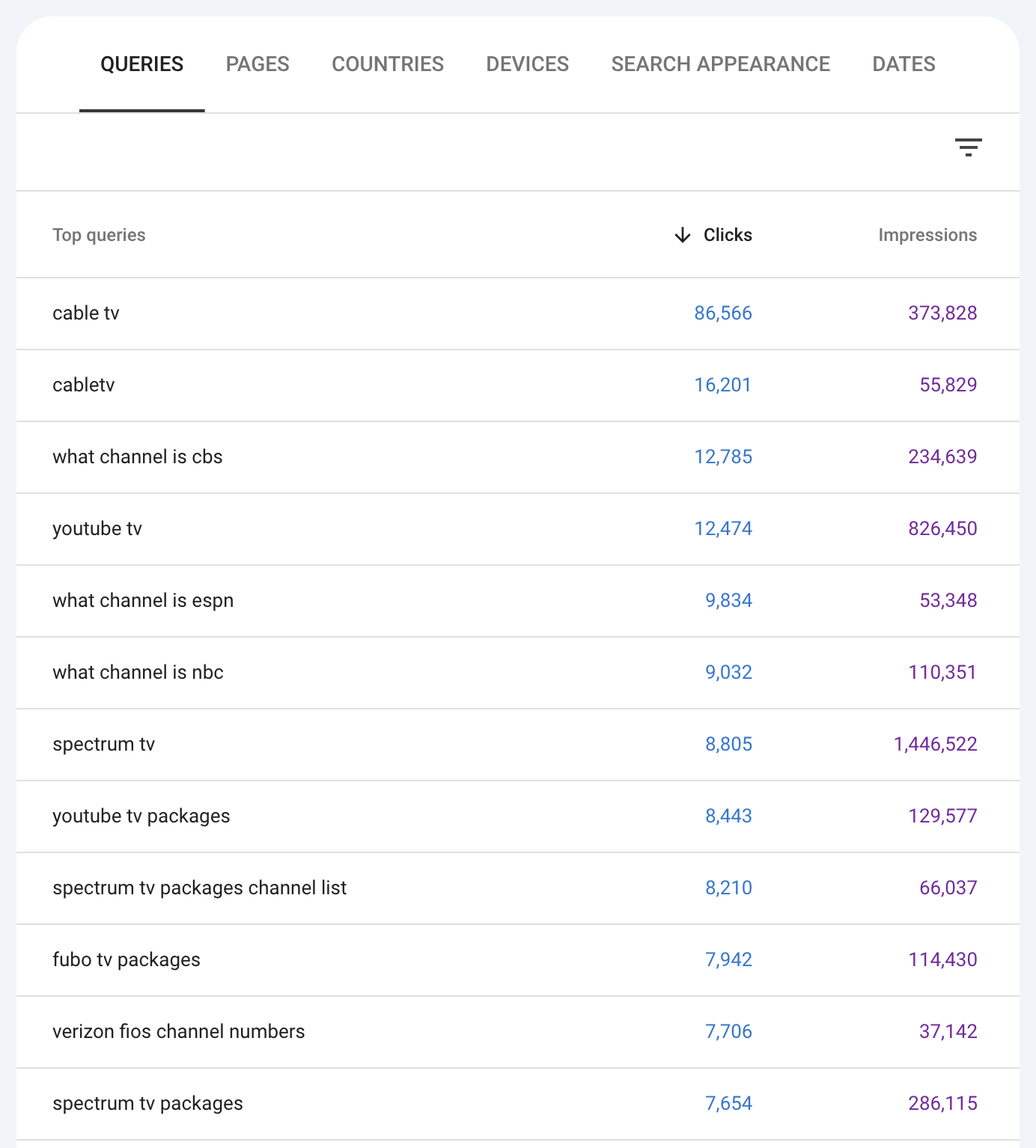This screenshot has height=1148, width=1036.
Task: Click the 7,706 clicks value
Action: click(x=729, y=1031)
